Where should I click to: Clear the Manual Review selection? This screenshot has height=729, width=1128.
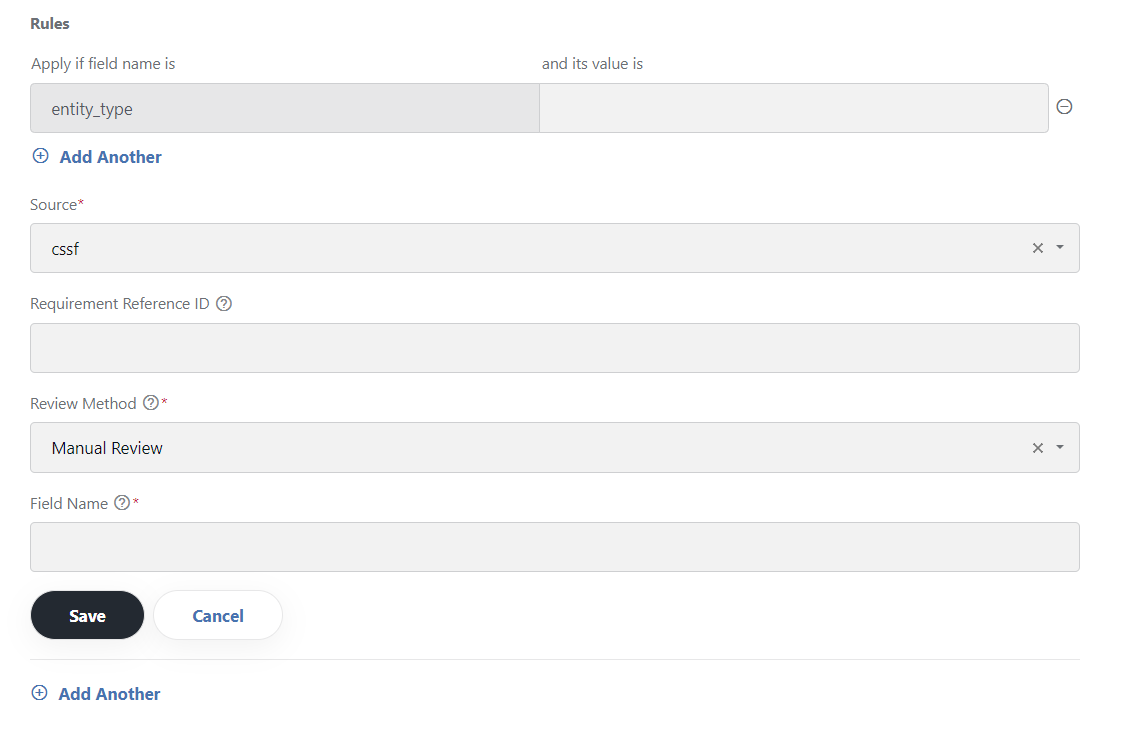click(x=1037, y=448)
